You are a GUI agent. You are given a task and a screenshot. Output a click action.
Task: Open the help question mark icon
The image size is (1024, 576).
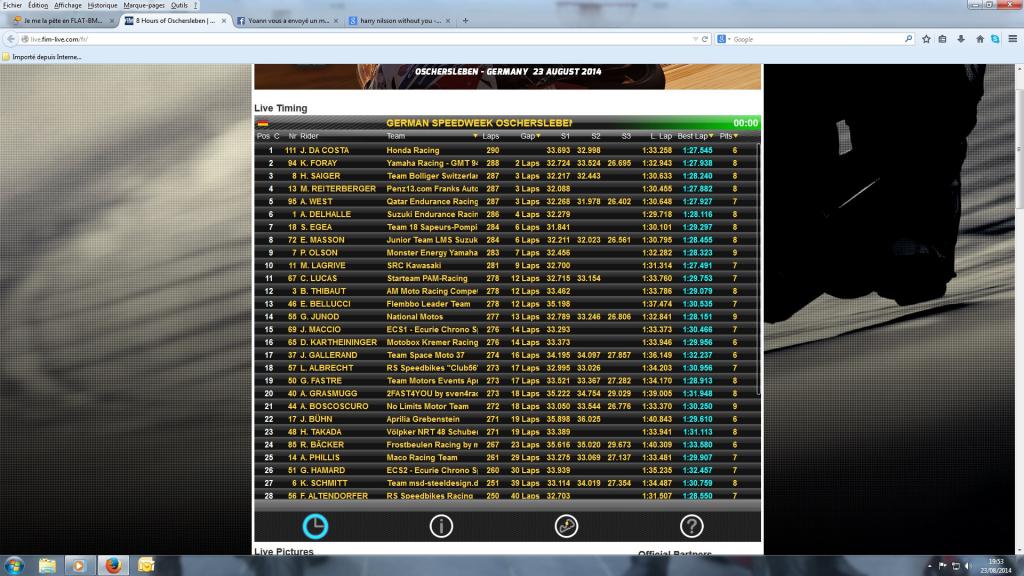692,526
